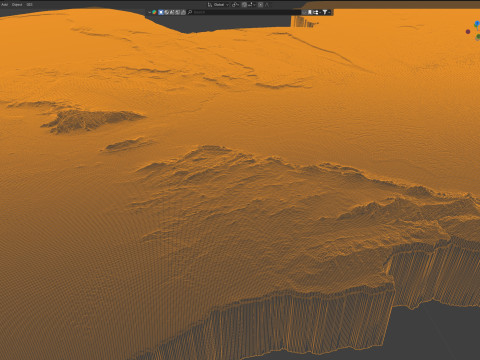The image size is (480, 360).
Task: Click the filter funnel icon
Action: 325,12
